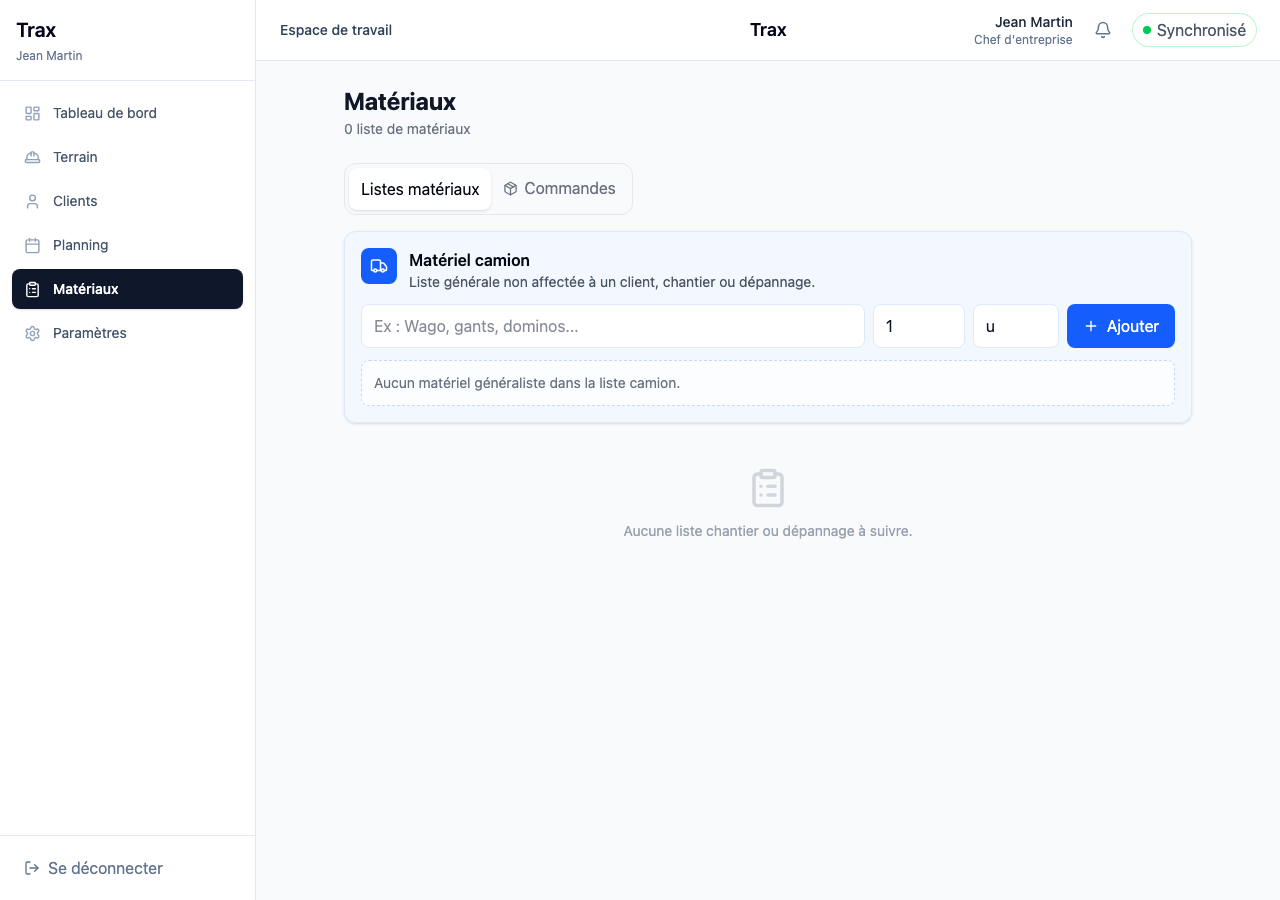
Task: Switch to the Commandes tab
Action: click(x=560, y=189)
